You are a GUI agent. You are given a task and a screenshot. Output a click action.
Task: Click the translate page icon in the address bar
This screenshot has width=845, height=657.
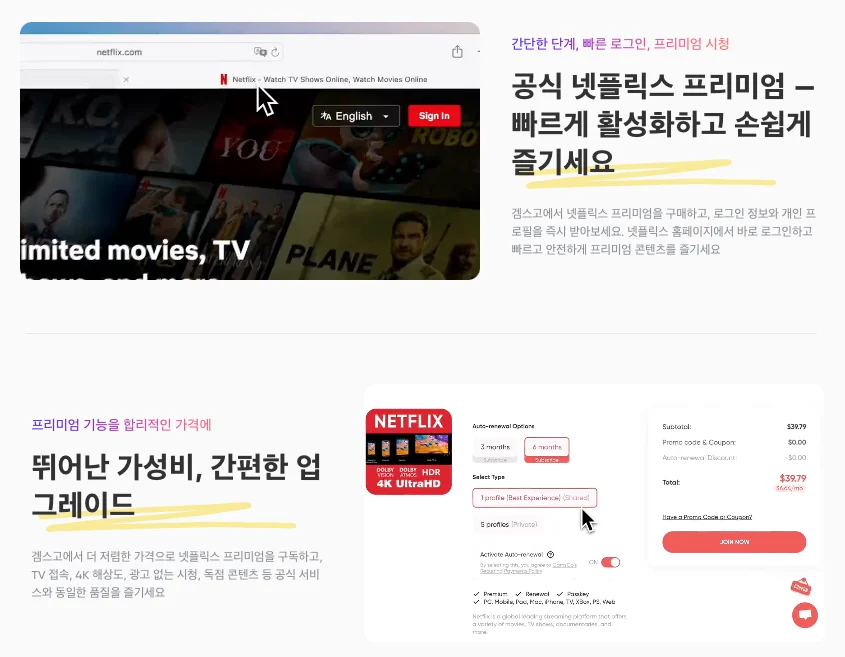tap(260, 52)
